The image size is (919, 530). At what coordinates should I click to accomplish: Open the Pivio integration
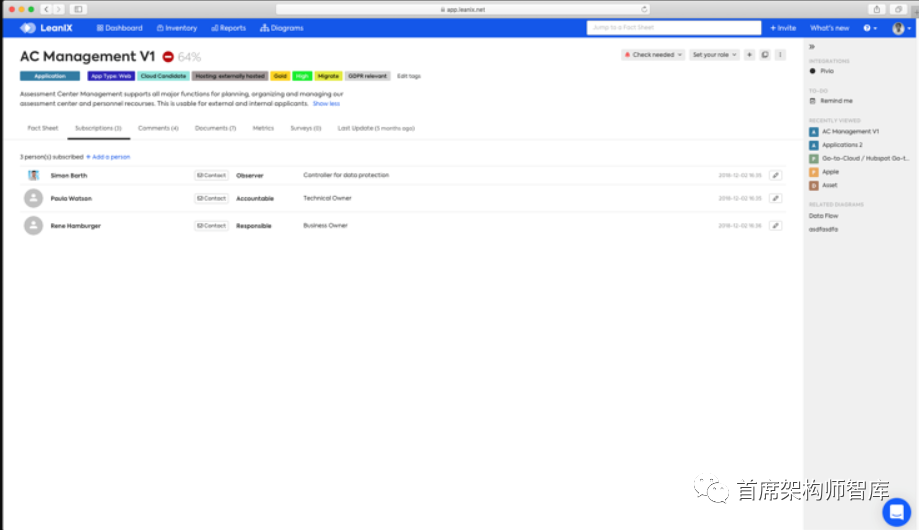(x=822, y=71)
